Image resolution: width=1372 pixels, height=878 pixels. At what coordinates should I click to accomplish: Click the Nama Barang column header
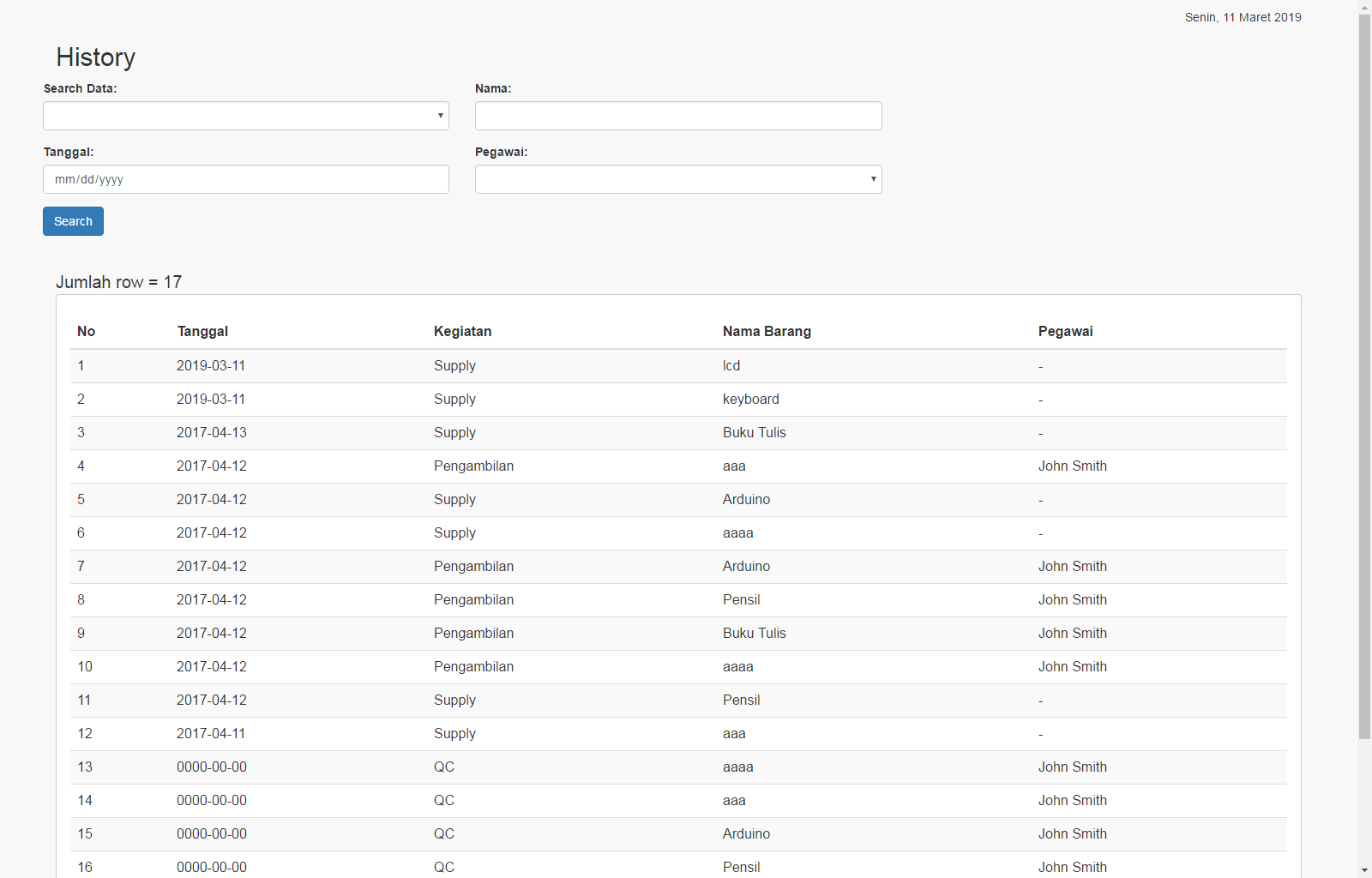coord(767,332)
